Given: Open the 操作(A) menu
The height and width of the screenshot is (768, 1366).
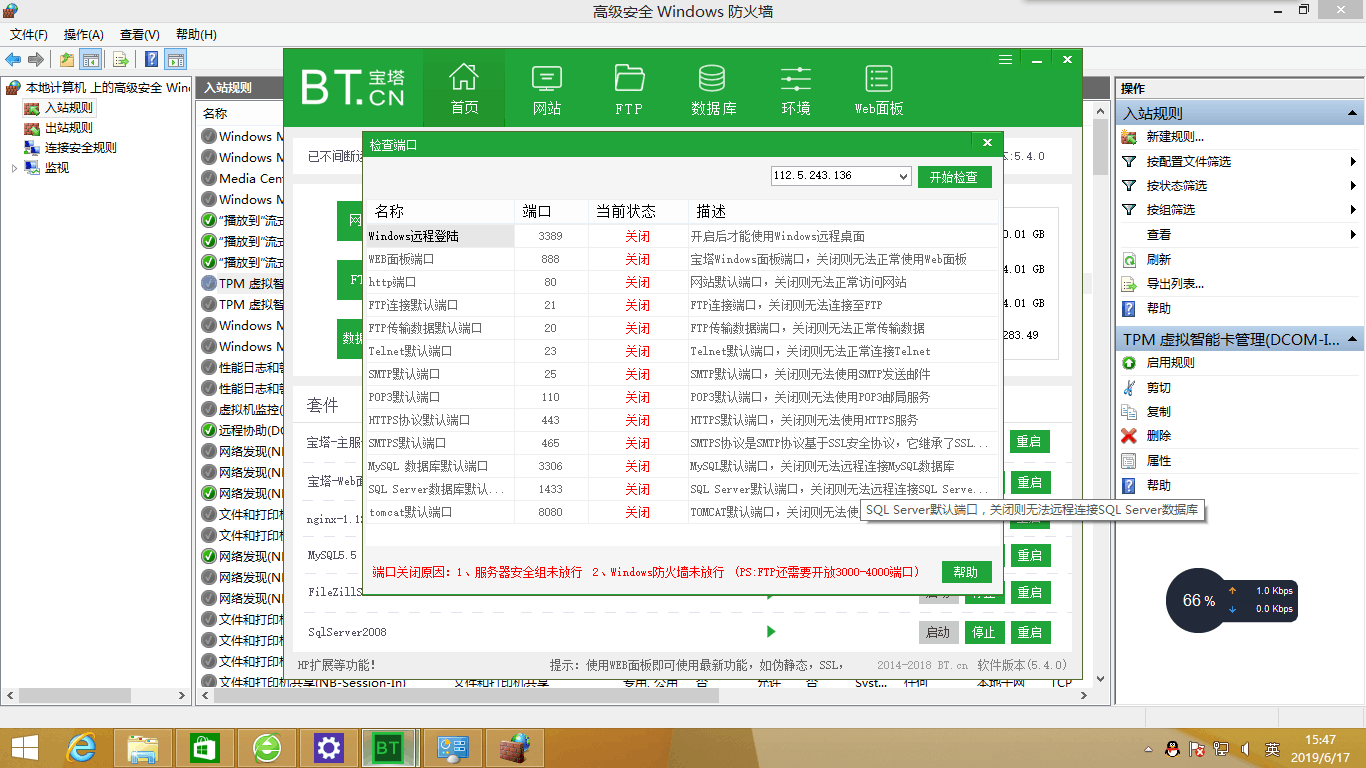Looking at the screenshot, I should click(x=84, y=34).
